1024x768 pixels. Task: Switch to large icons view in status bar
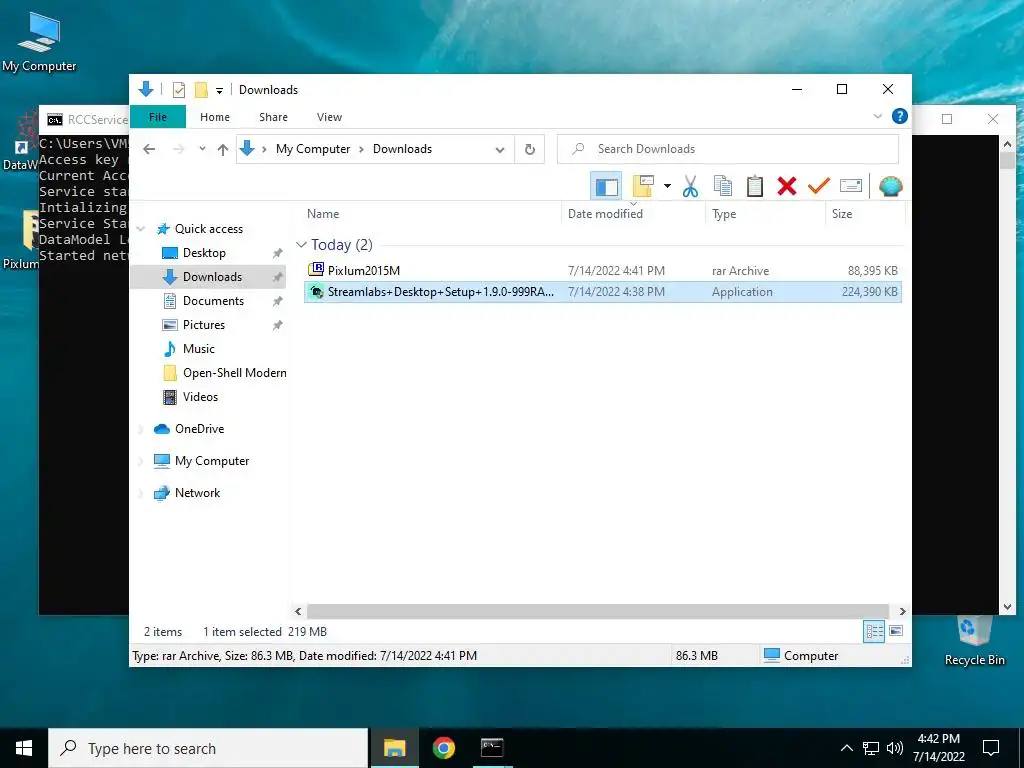tap(896, 632)
